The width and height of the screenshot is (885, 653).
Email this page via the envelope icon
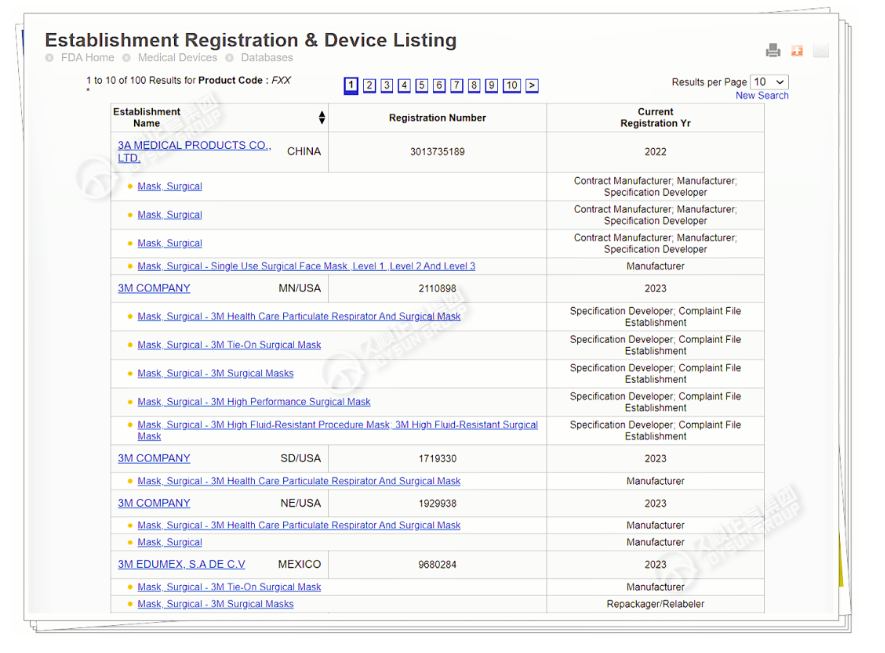coord(821,51)
